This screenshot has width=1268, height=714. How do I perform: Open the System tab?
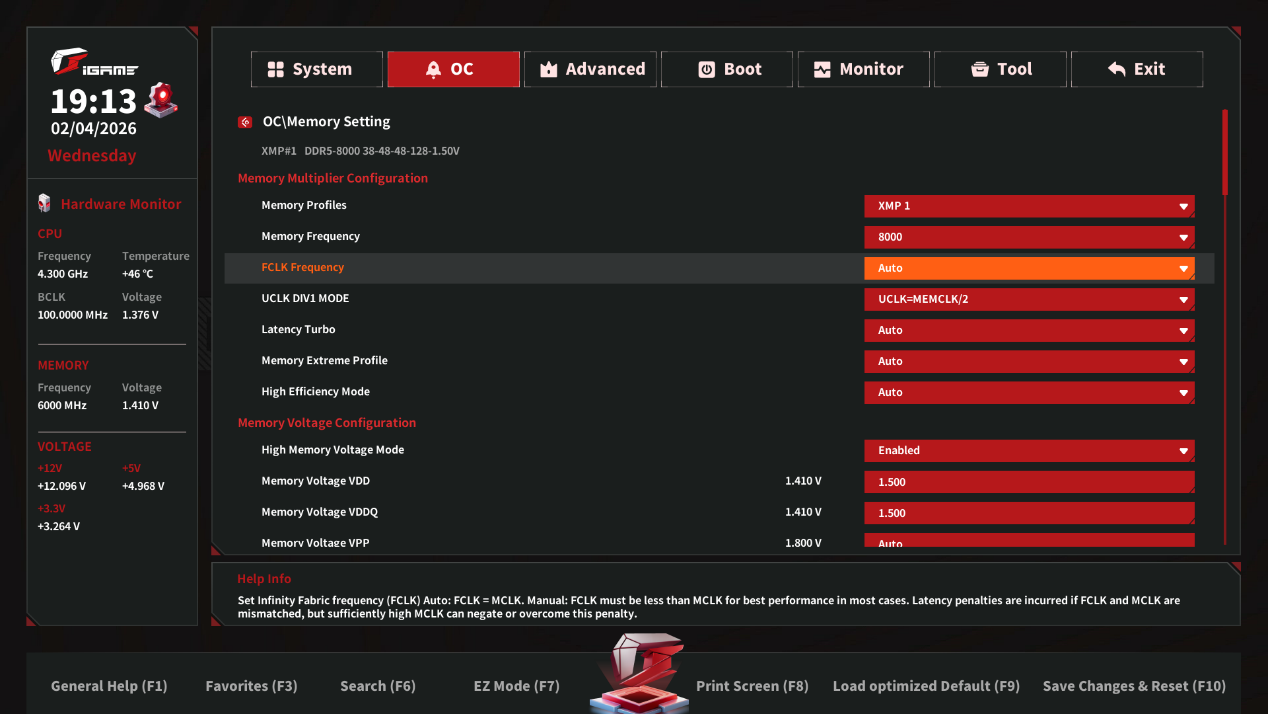[317, 69]
